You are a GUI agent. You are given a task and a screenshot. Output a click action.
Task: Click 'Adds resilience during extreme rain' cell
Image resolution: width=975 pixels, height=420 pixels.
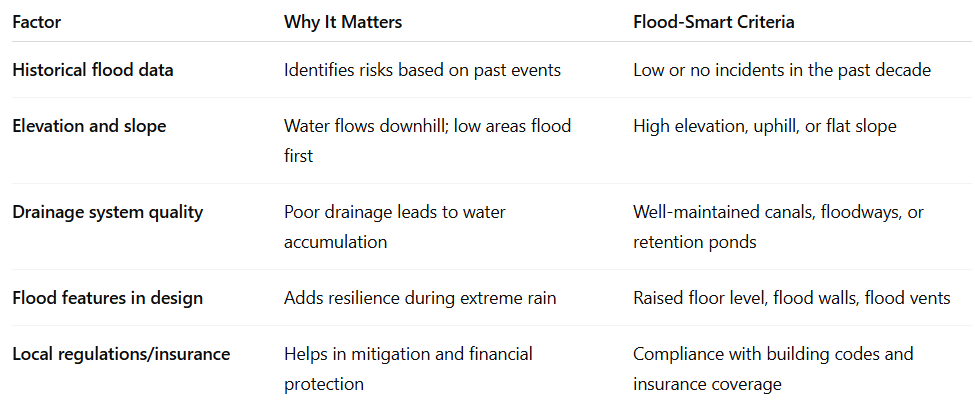(420, 298)
